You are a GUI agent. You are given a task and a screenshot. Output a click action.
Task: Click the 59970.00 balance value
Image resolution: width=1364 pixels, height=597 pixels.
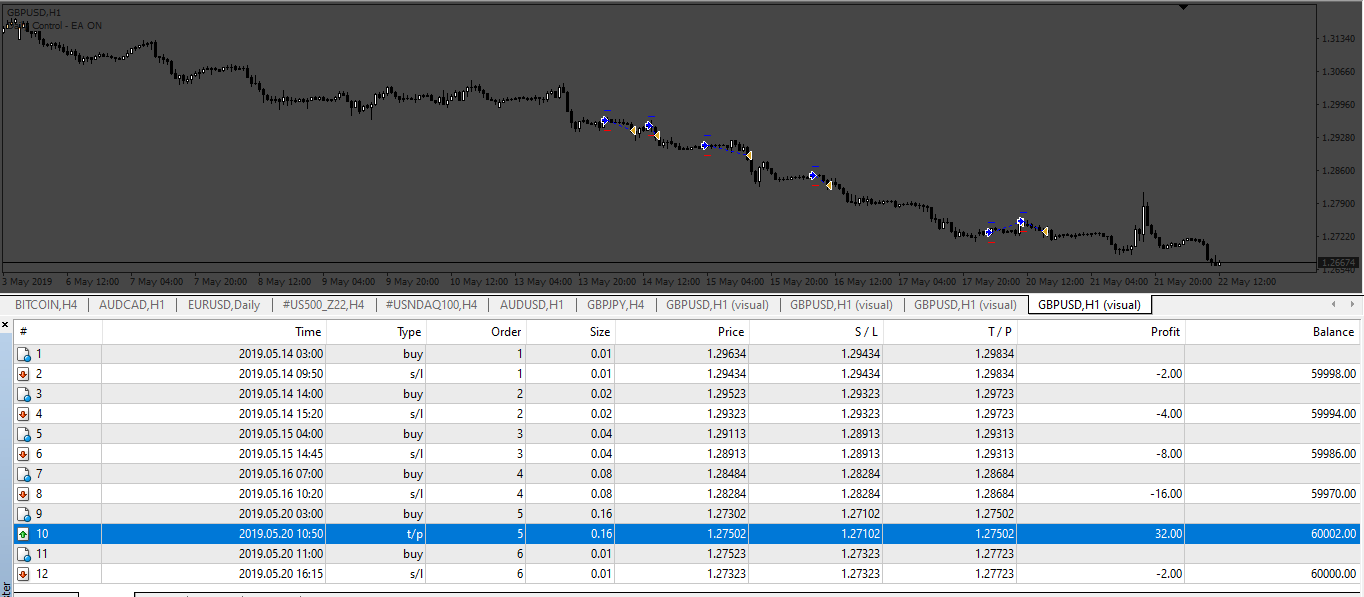1331,494
